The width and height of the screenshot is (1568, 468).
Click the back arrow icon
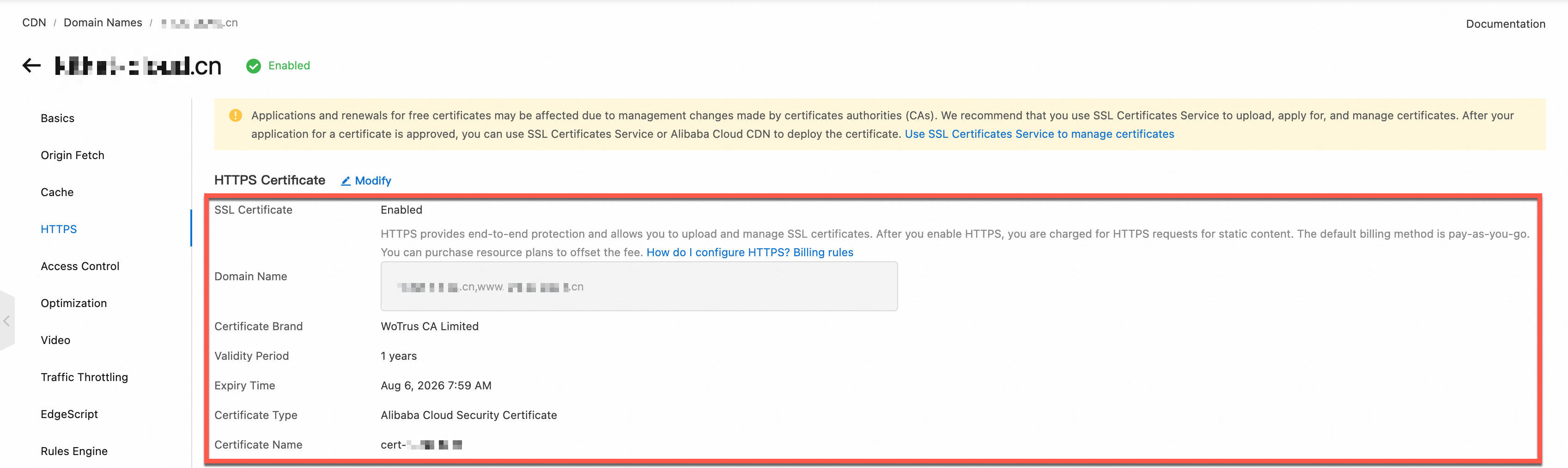click(32, 66)
